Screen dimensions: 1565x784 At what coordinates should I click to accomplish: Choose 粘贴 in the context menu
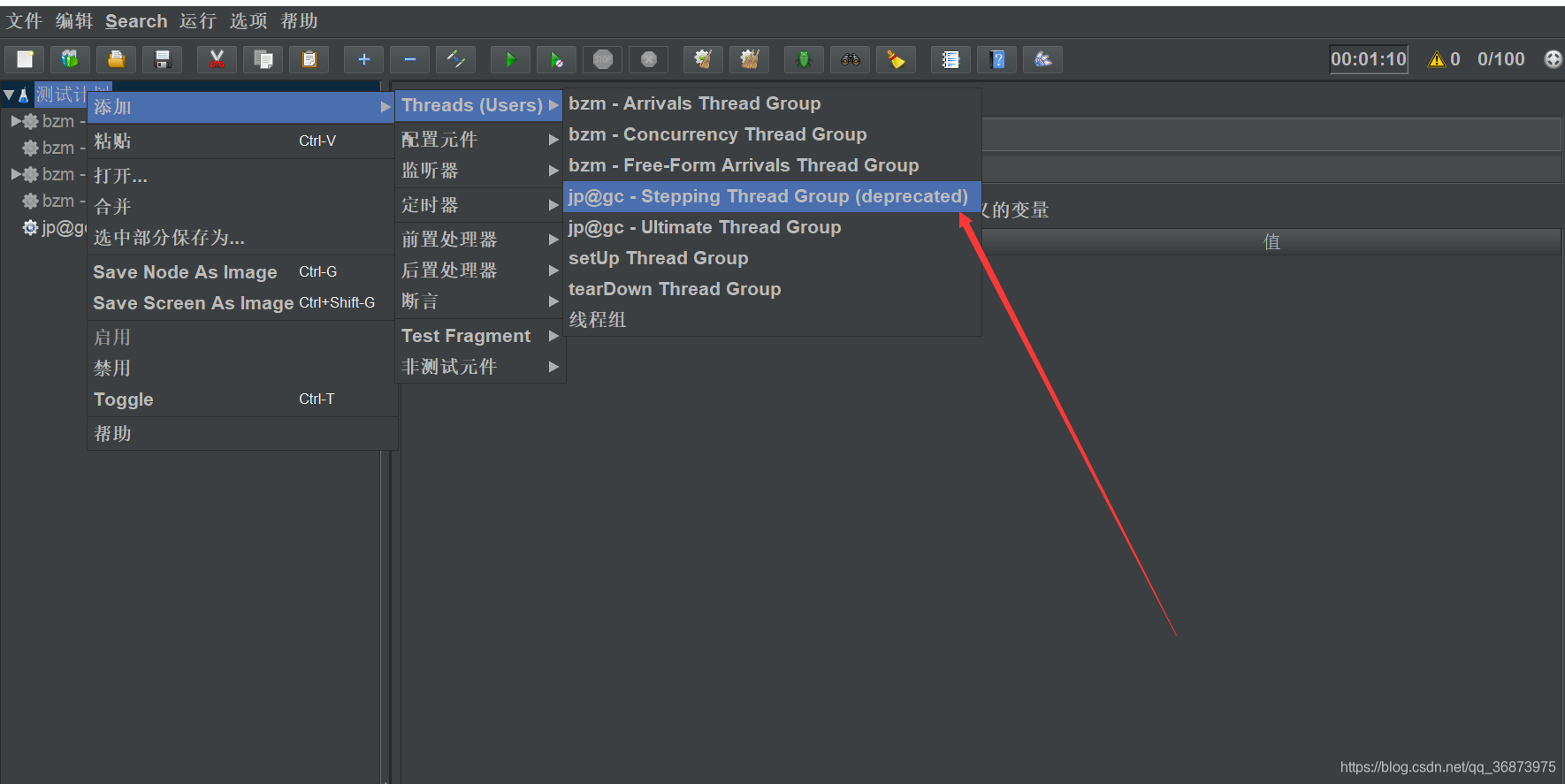[241, 141]
